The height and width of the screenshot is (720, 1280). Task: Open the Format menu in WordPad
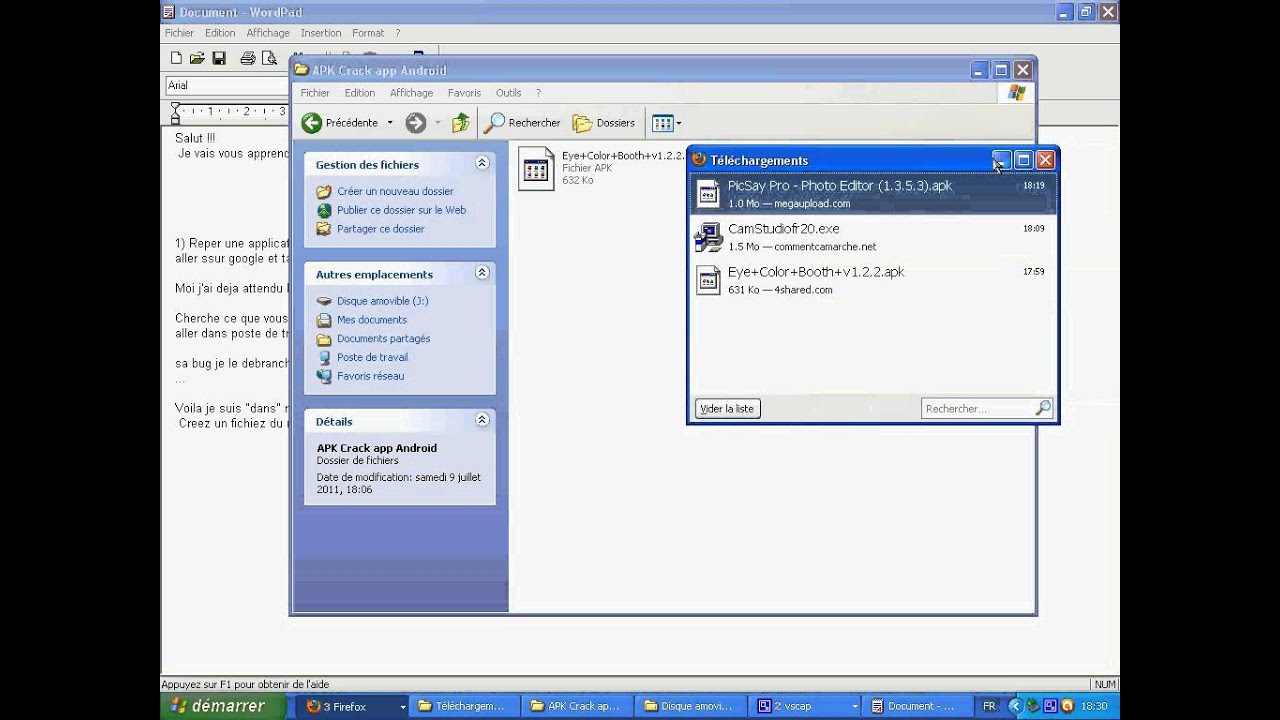pyautogui.click(x=368, y=33)
